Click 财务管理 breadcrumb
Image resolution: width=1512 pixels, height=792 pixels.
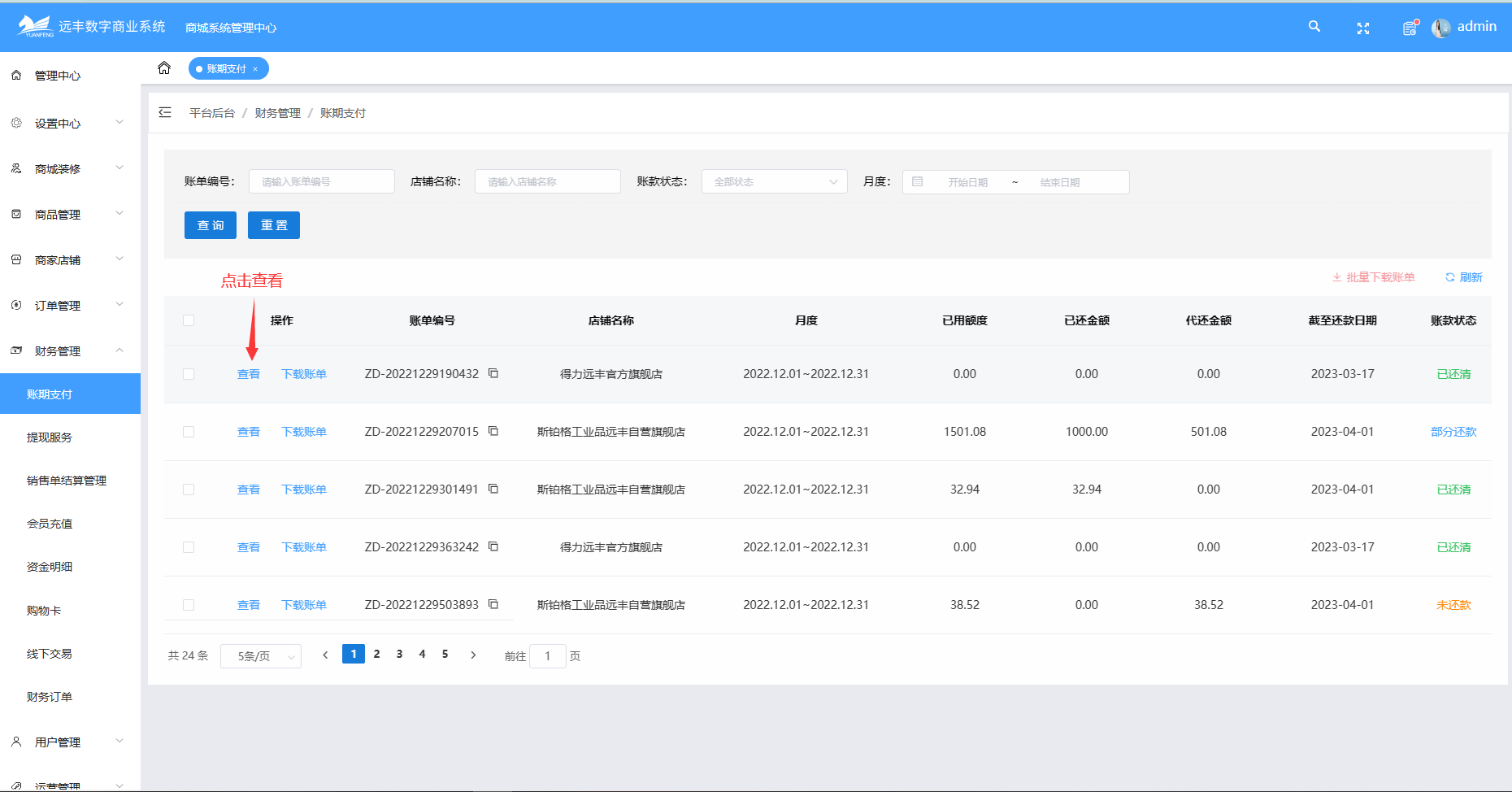278,113
